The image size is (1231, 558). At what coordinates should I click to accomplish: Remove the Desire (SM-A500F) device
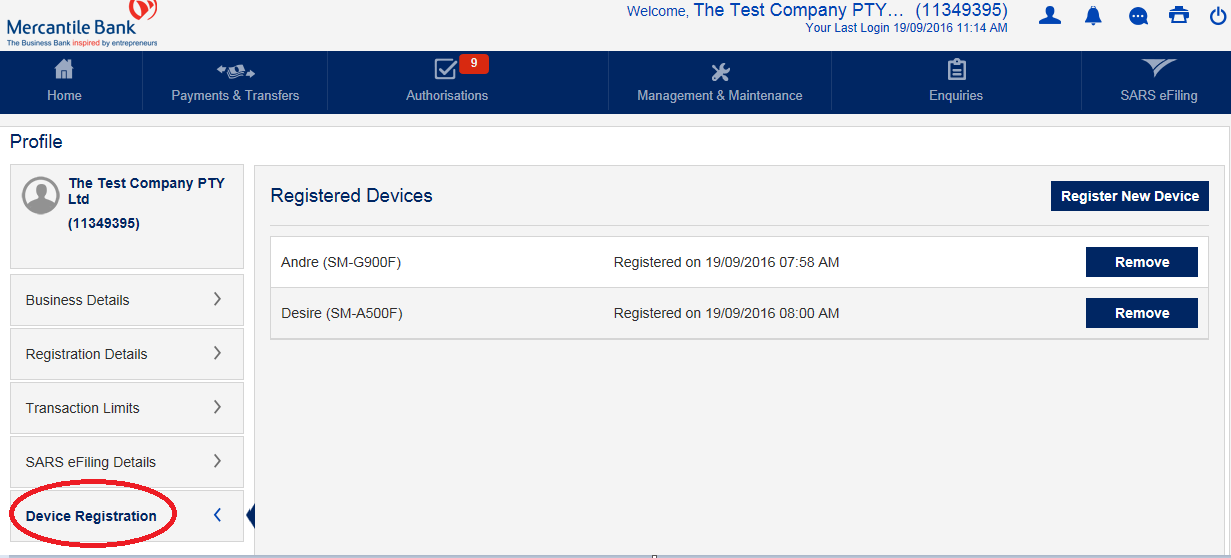pos(1141,313)
